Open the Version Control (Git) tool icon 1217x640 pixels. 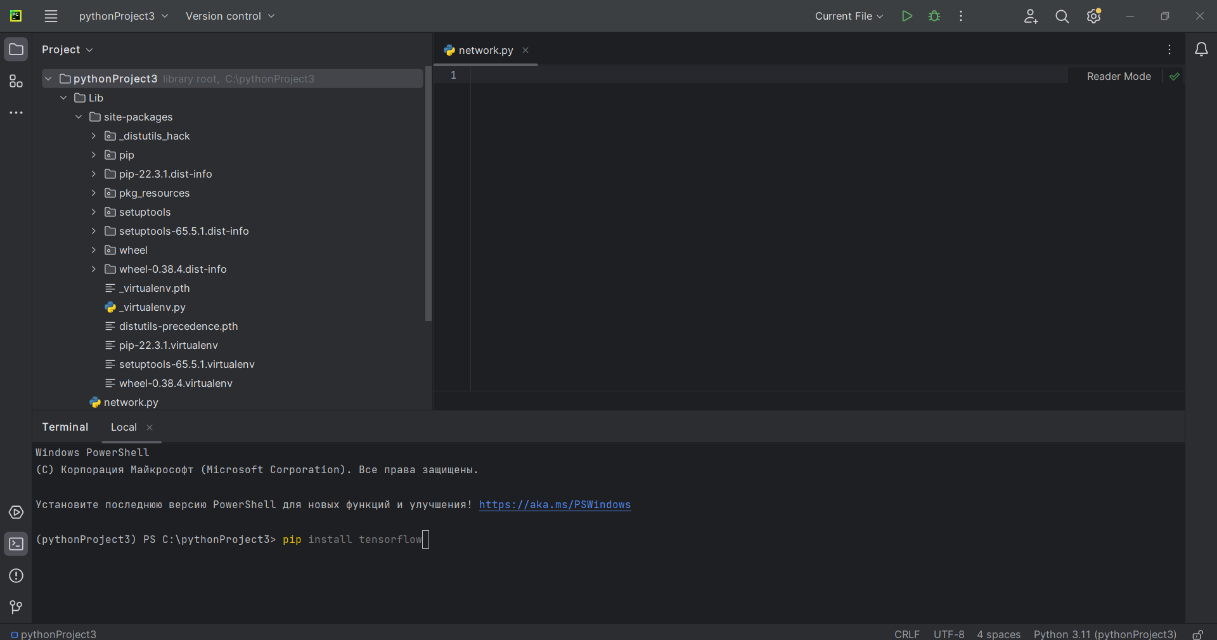pyautogui.click(x=16, y=607)
